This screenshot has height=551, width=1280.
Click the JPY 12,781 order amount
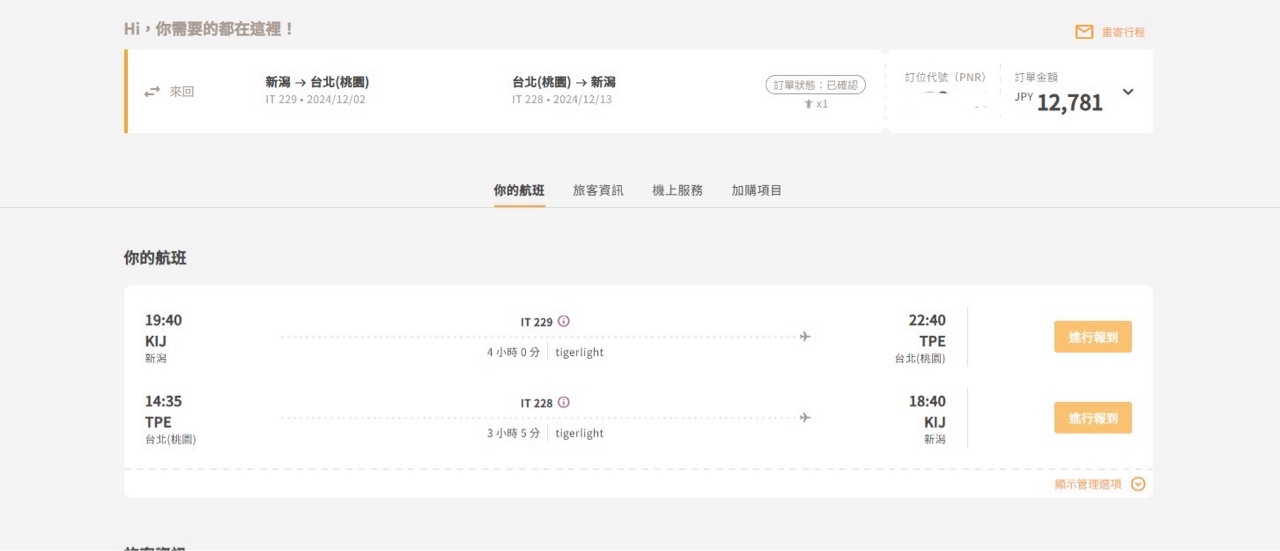[x=1068, y=102]
